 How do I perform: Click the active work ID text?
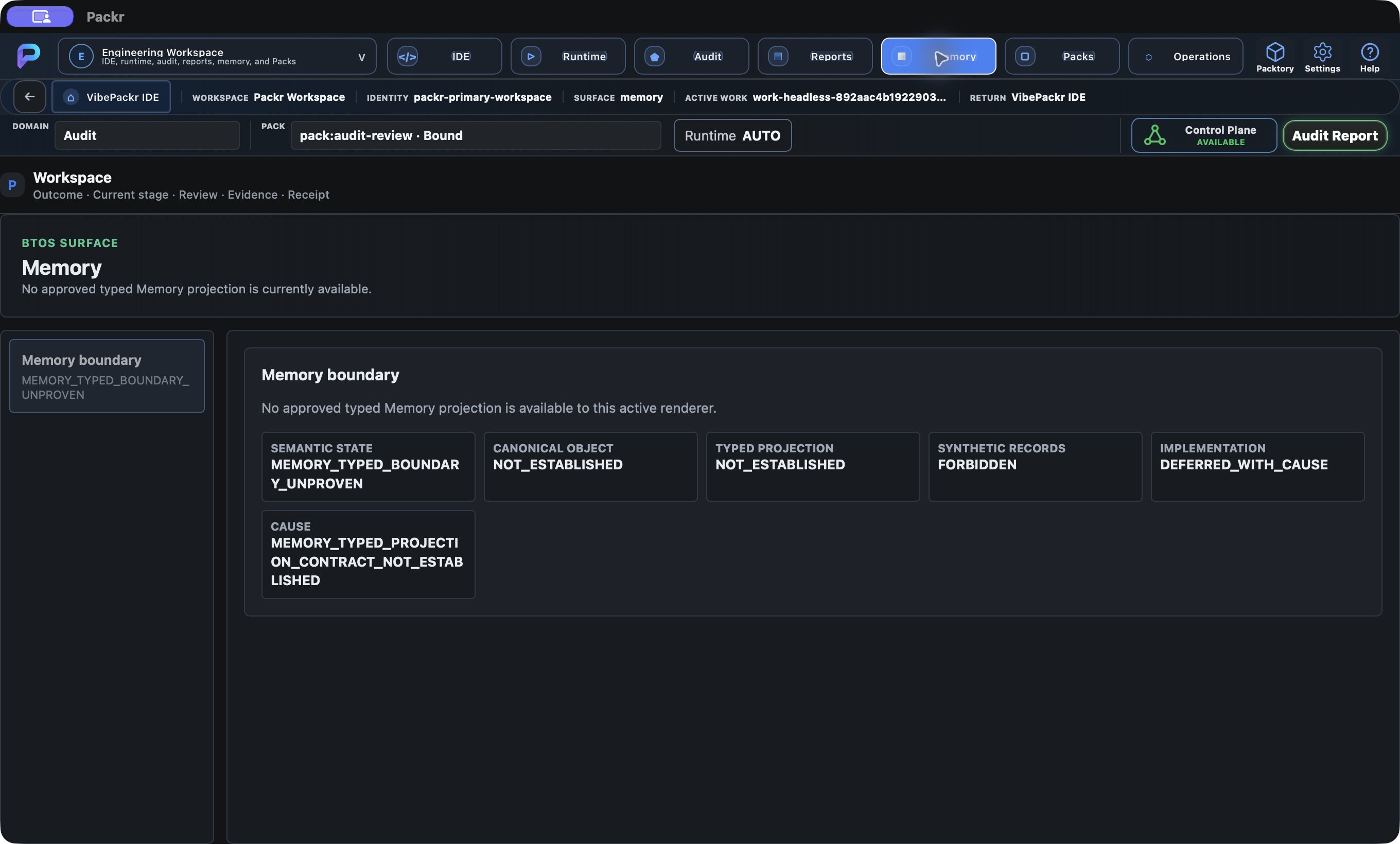pos(849,97)
